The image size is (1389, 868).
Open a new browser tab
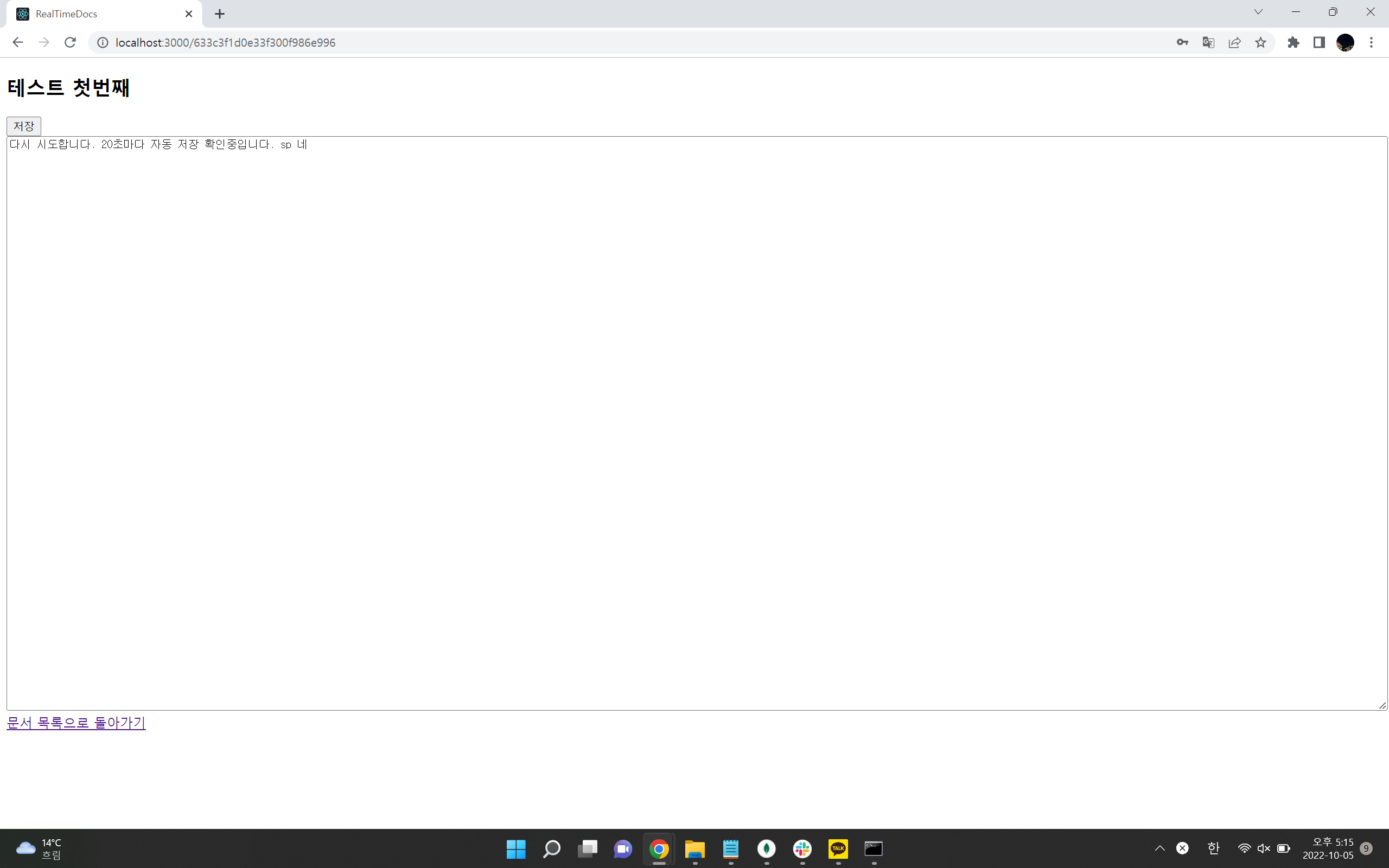coord(220,14)
